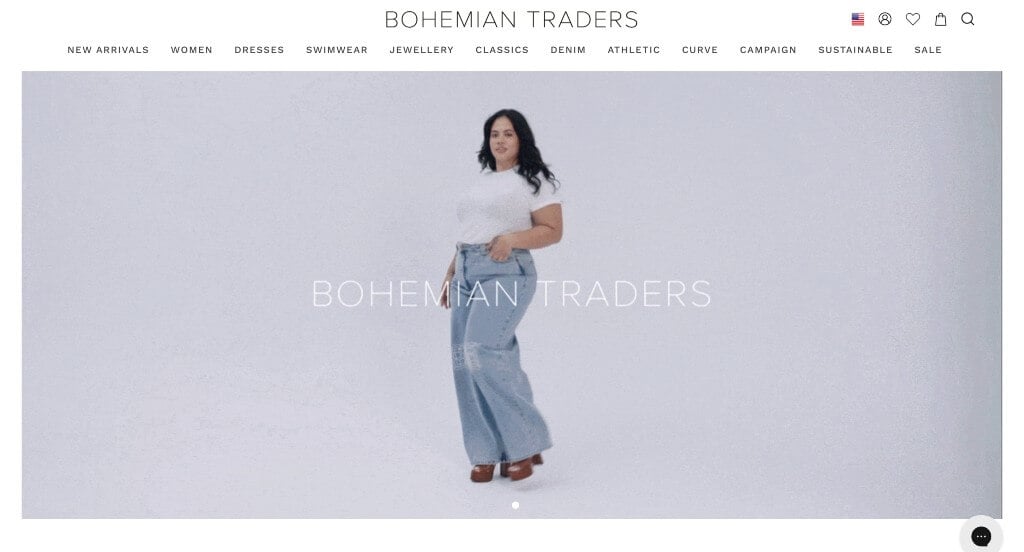
Task: Click the search magnifier icon
Action: (968, 19)
